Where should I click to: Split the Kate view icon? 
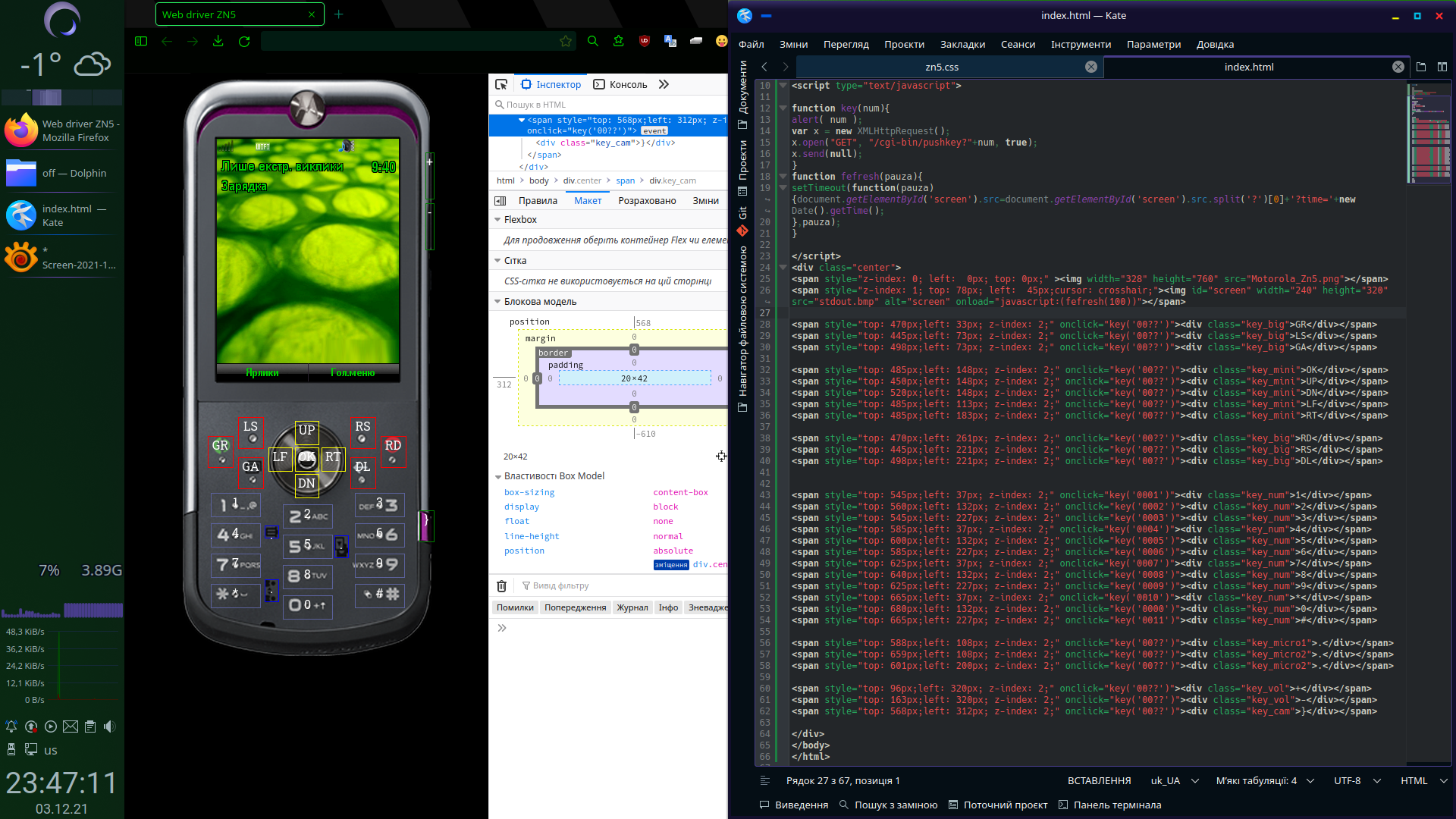pos(1442,67)
